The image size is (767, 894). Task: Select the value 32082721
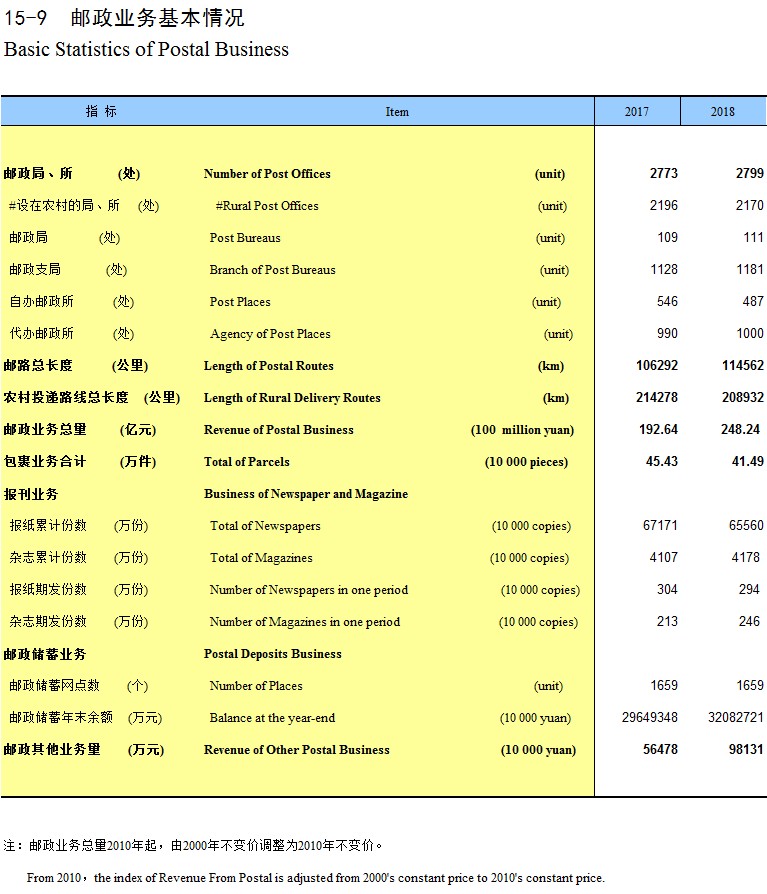coord(736,717)
